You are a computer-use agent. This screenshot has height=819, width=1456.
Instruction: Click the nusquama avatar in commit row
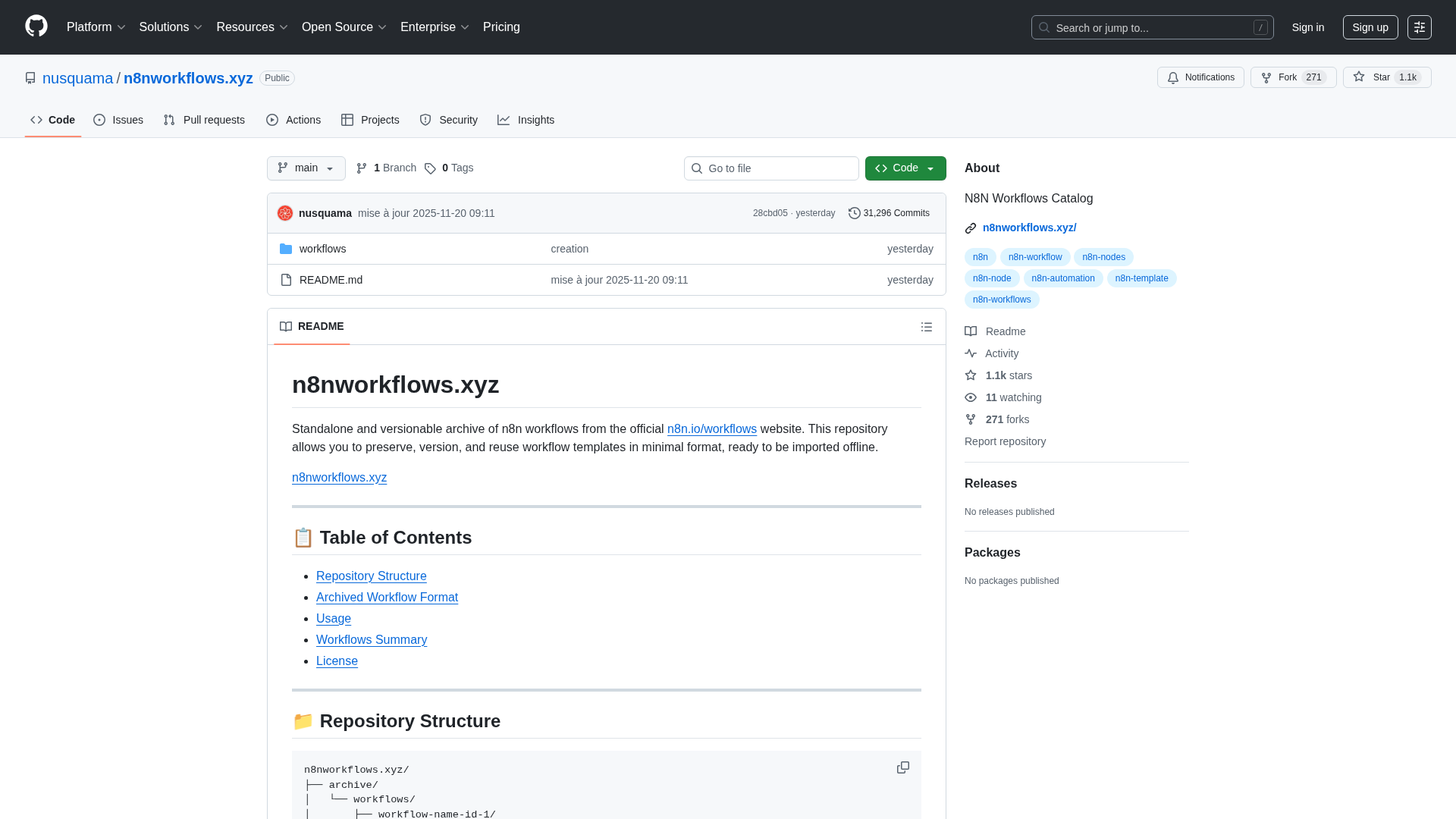point(285,213)
